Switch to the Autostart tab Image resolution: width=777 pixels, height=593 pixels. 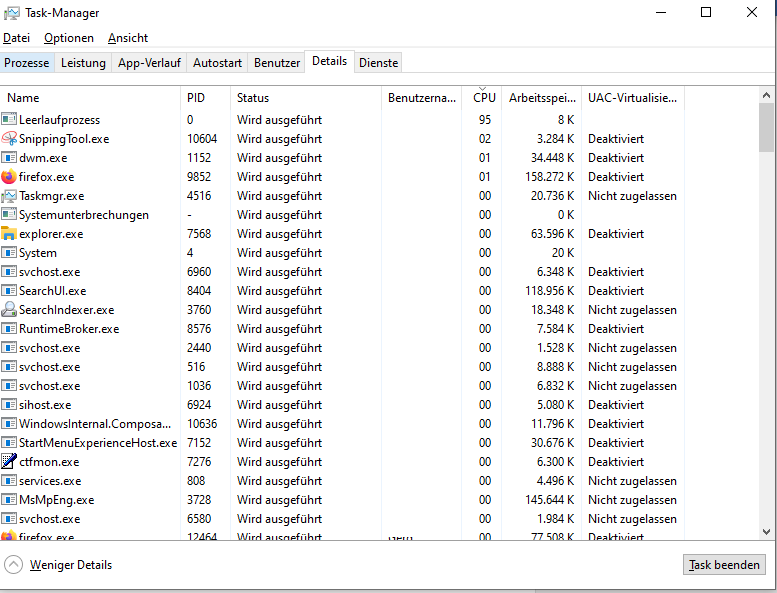tap(218, 63)
